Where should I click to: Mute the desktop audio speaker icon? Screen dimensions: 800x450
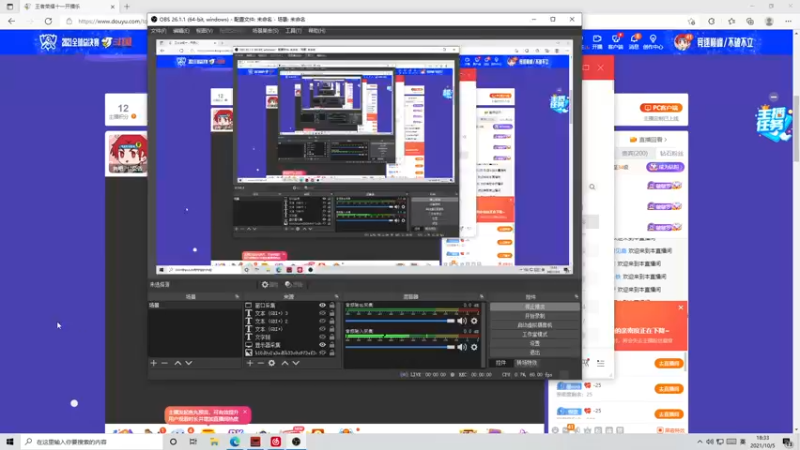(x=462, y=321)
